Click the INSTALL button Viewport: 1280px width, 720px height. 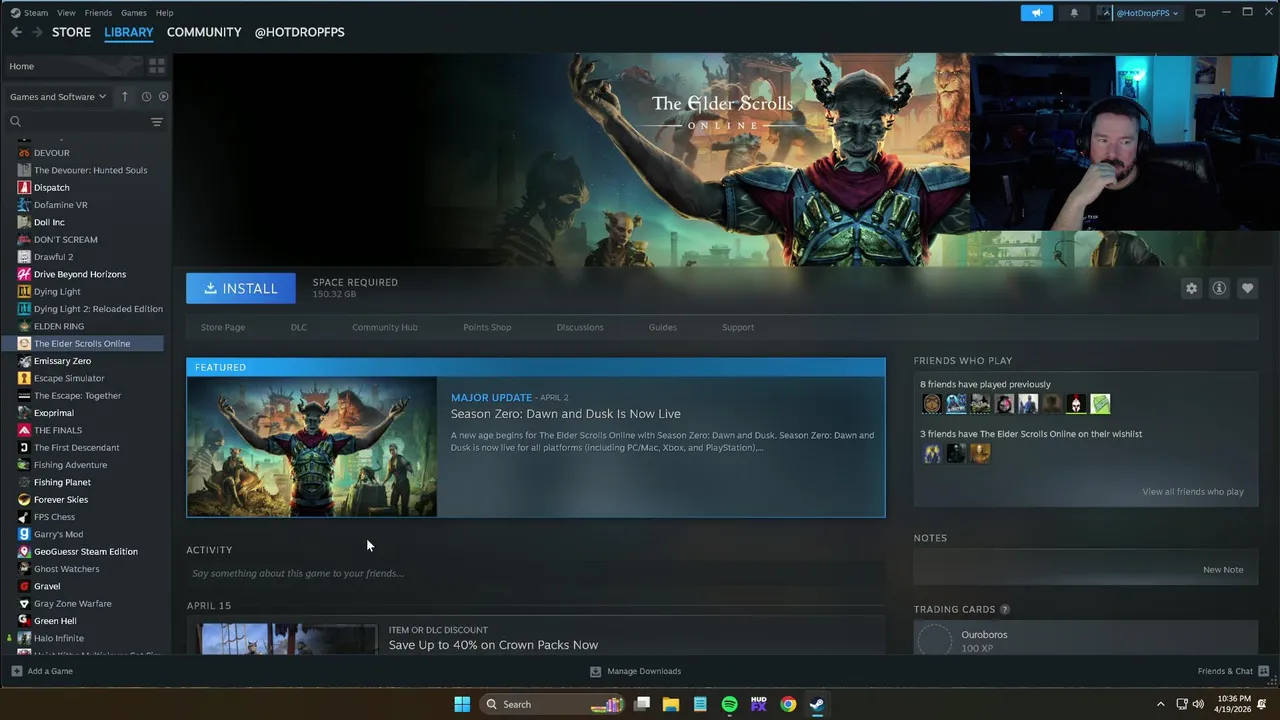pos(241,288)
